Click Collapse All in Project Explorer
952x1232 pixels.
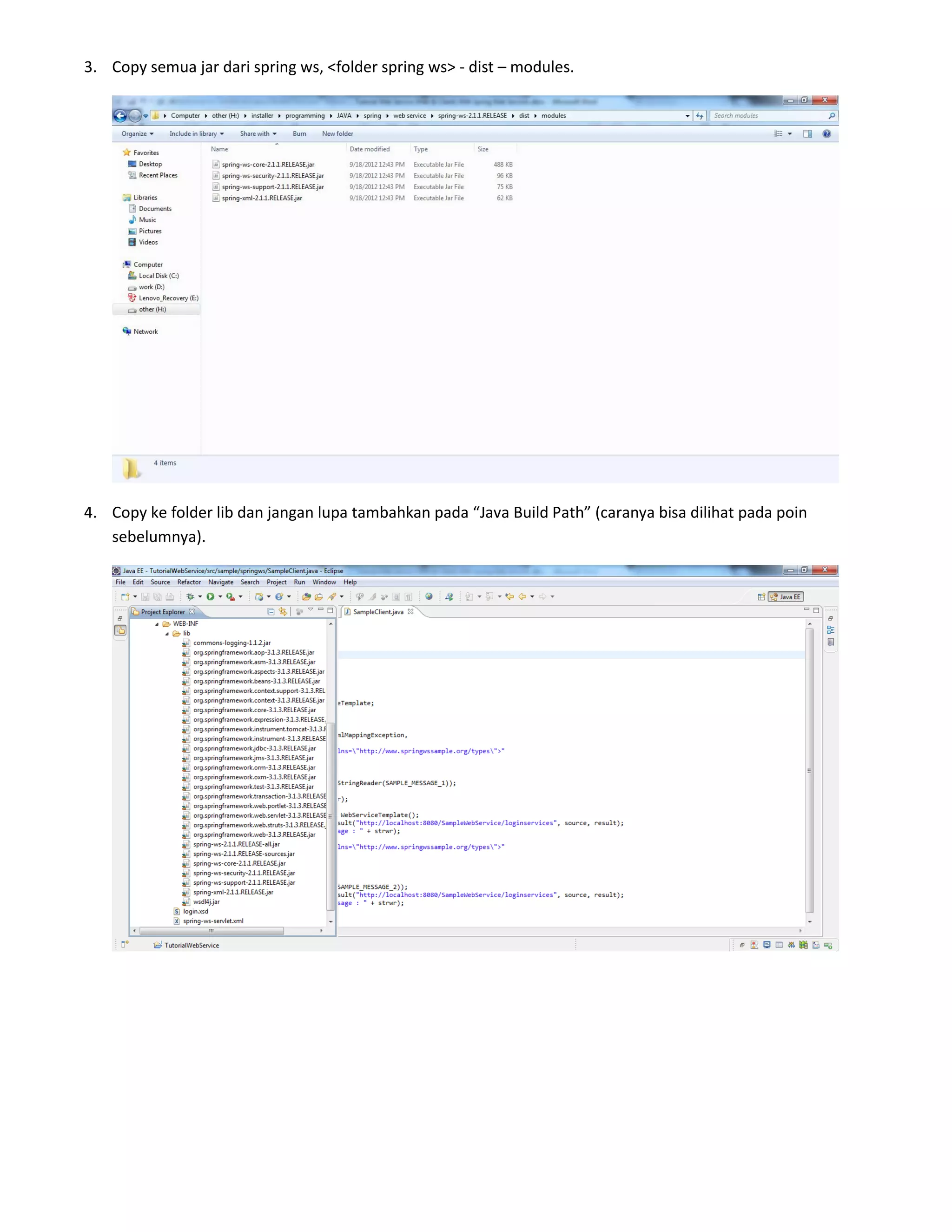pyautogui.click(x=271, y=612)
